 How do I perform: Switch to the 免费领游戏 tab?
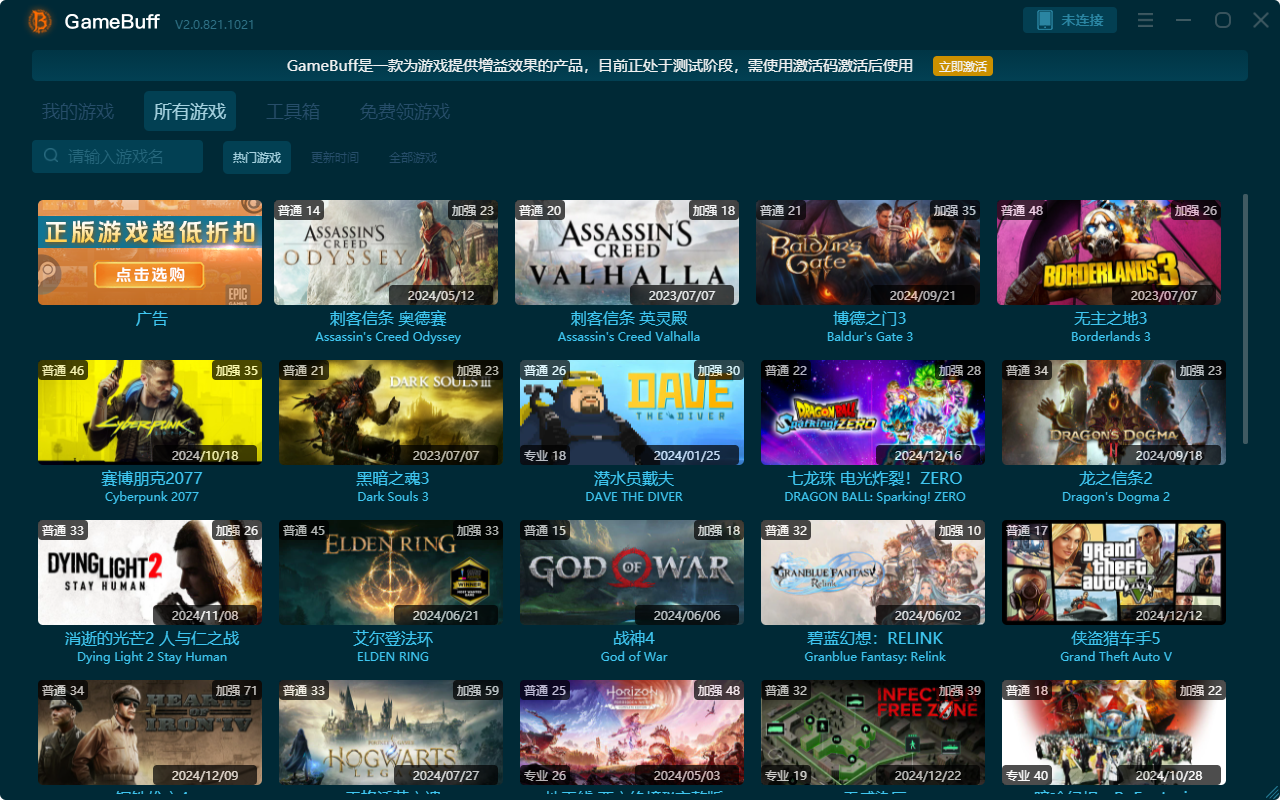404,111
